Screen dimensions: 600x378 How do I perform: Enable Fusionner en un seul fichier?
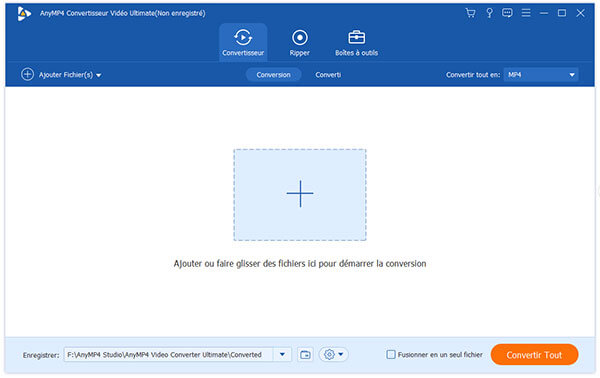pos(391,355)
